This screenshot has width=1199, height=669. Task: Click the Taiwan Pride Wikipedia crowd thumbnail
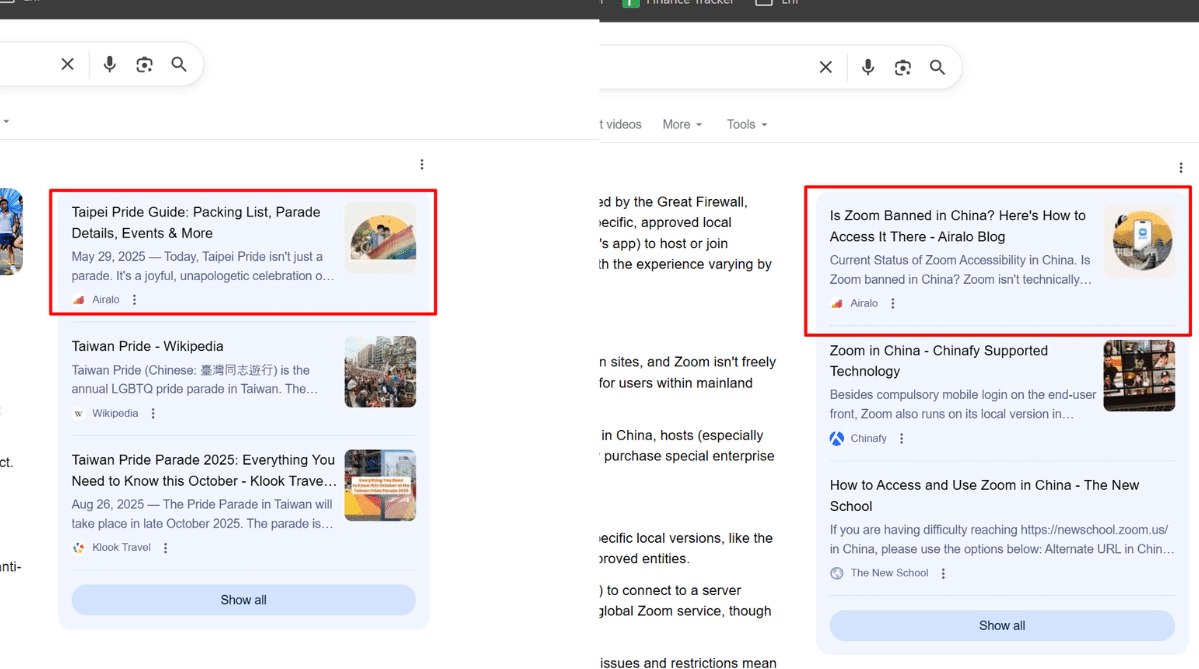point(380,372)
